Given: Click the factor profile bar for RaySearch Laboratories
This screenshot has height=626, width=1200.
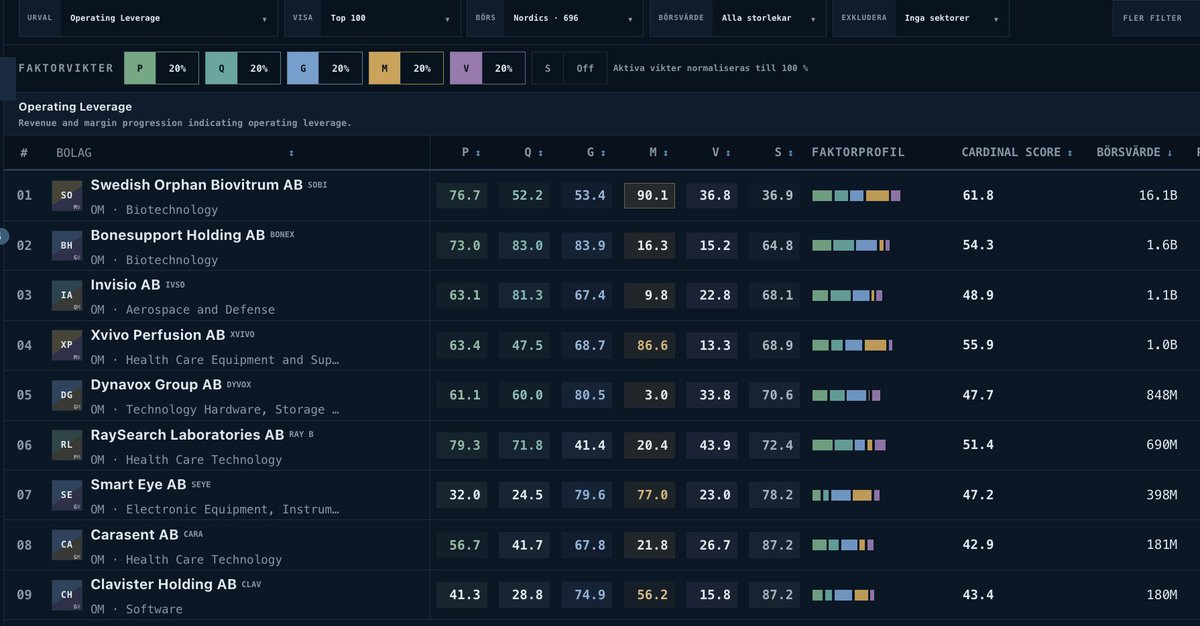Looking at the screenshot, I should [849, 445].
